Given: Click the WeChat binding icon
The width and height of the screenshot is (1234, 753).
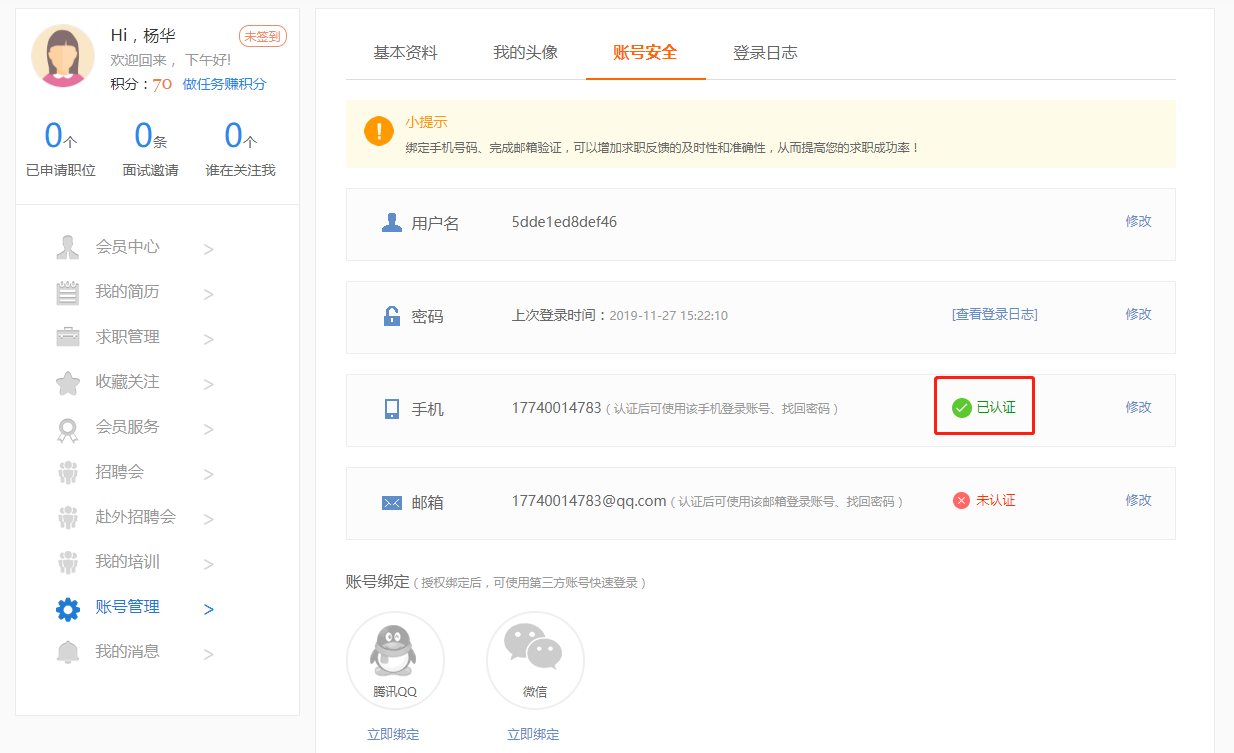Looking at the screenshot, I should (535, 652).
